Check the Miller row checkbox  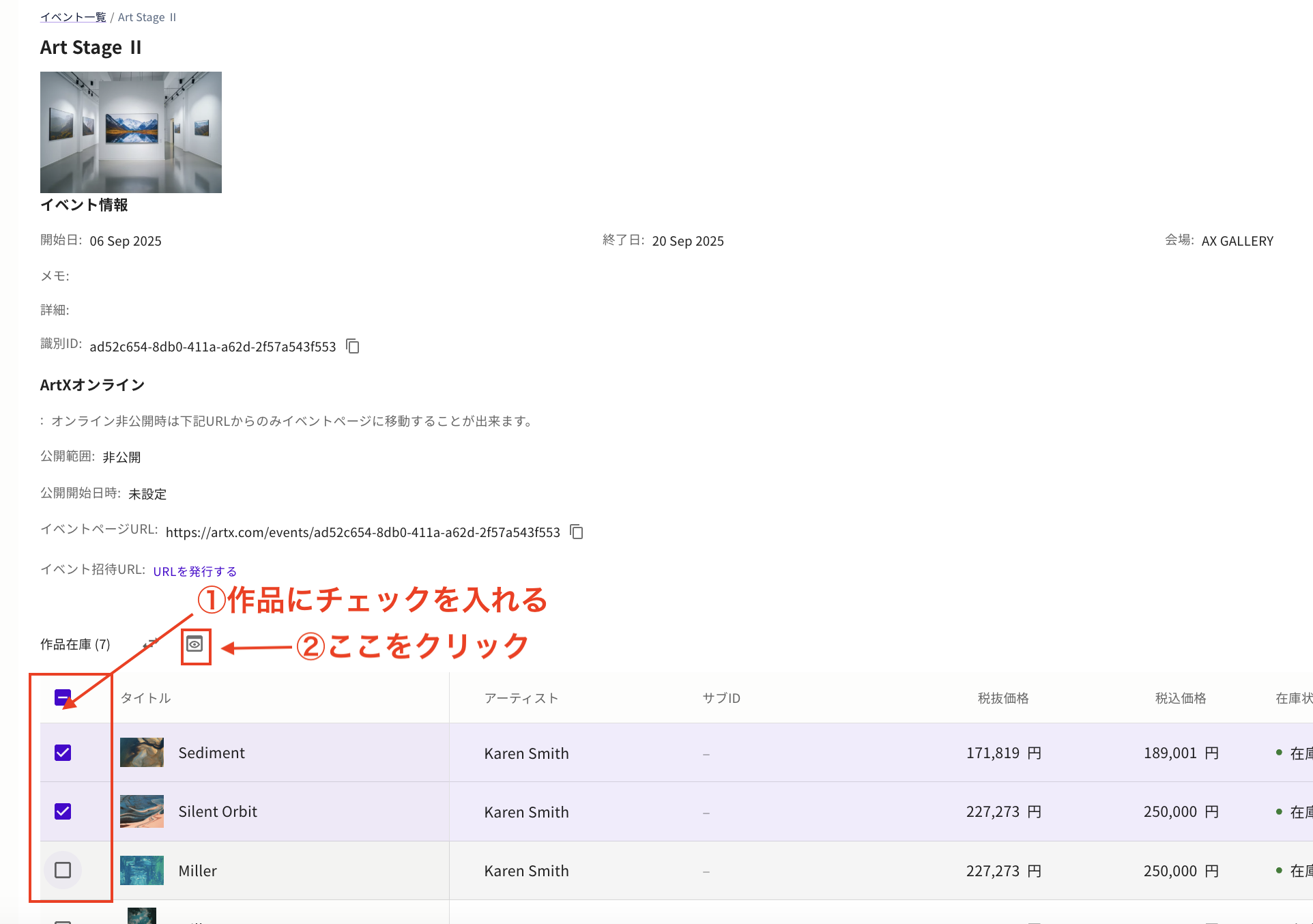63,870
